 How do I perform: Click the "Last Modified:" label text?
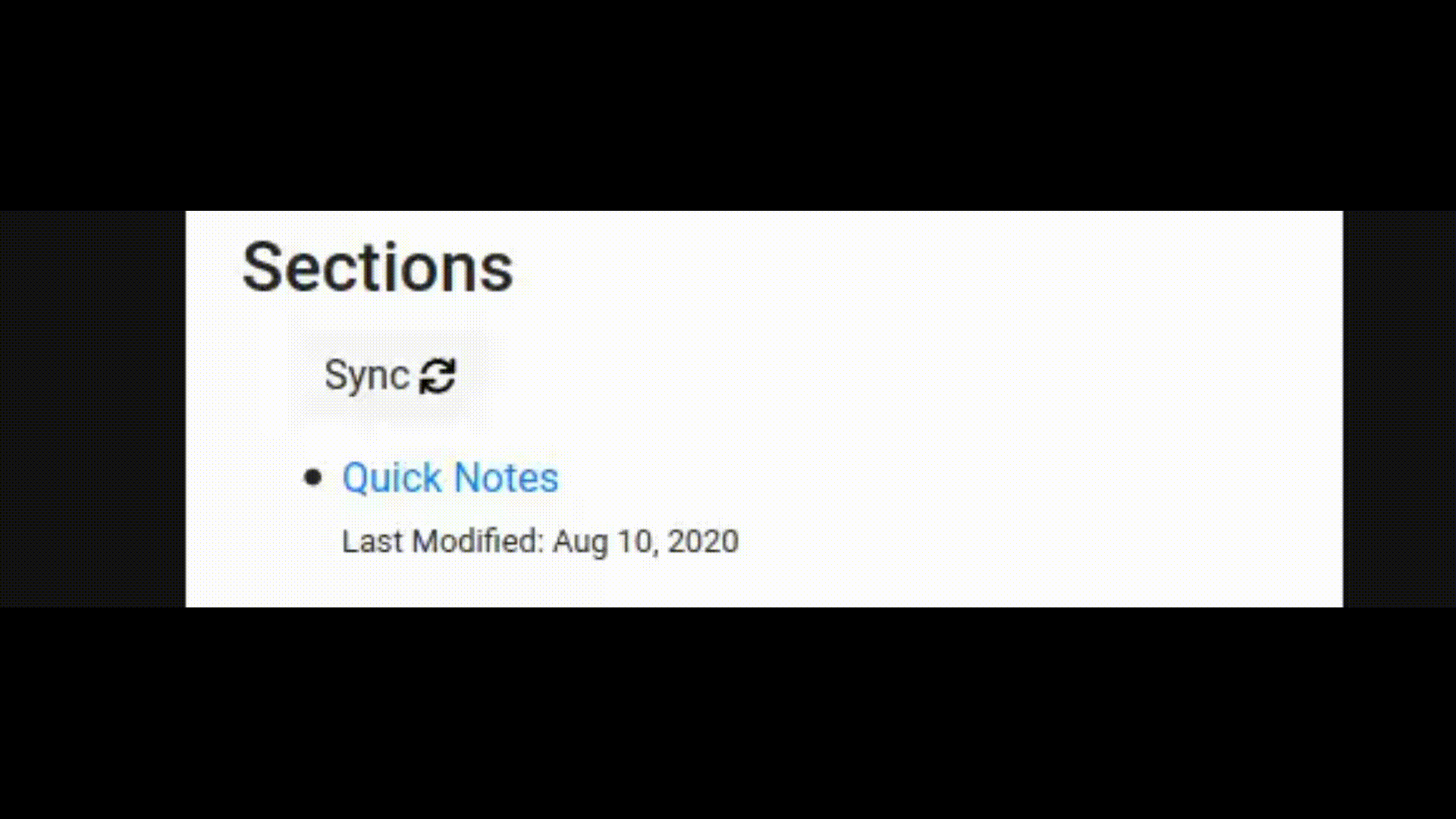443,541
